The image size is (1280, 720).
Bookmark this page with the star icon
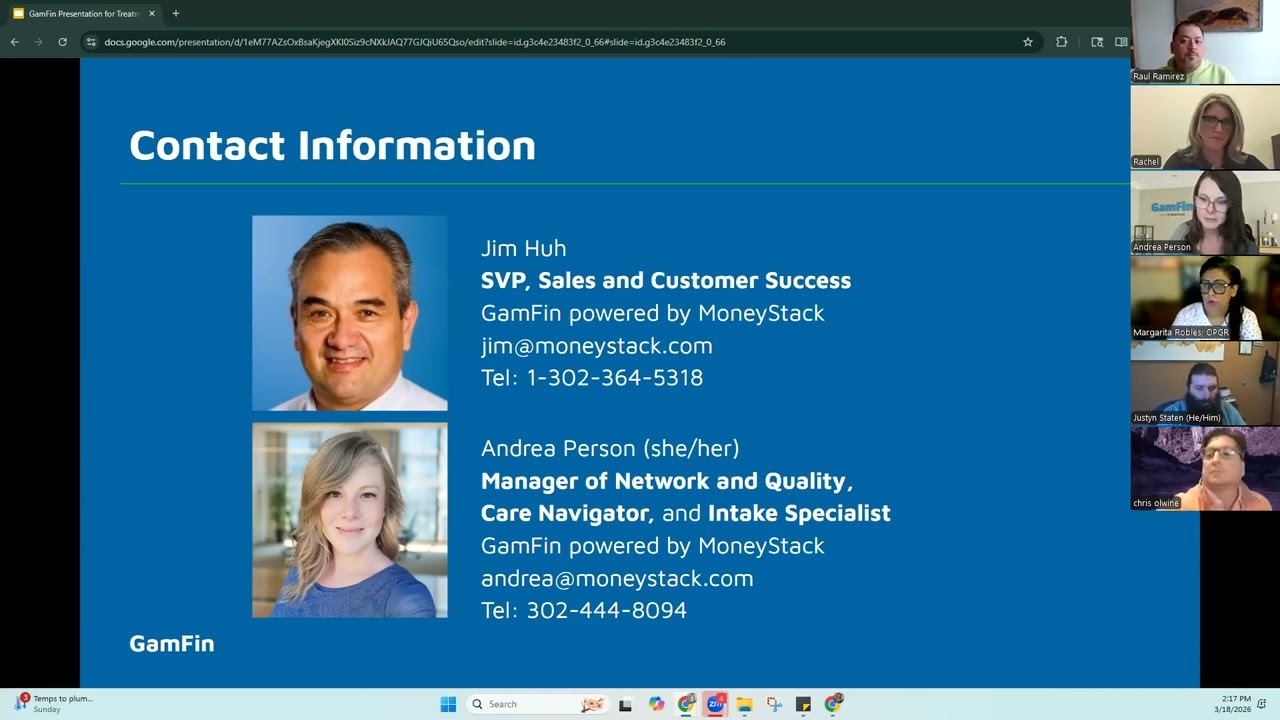coord(1027,42)
